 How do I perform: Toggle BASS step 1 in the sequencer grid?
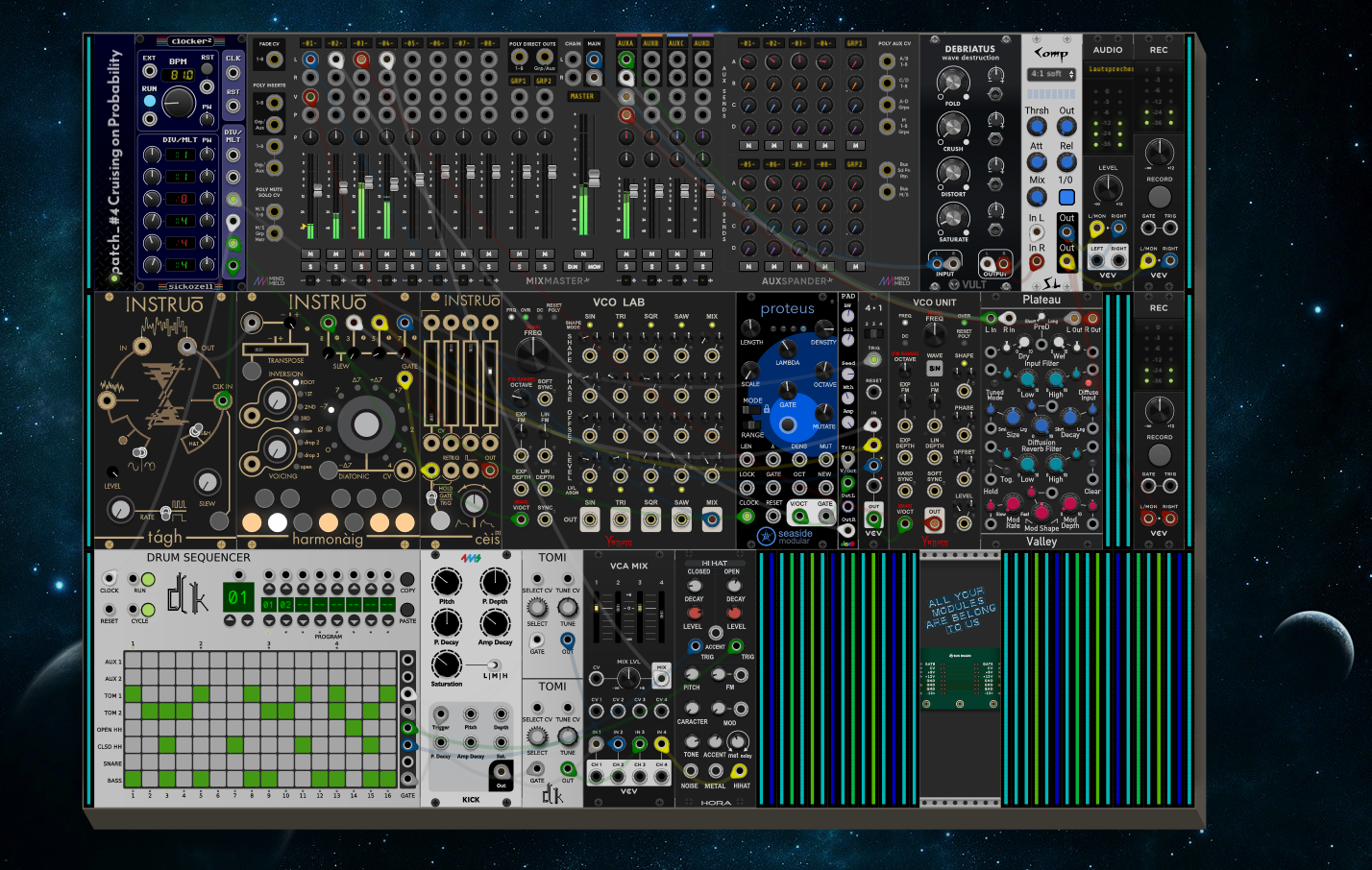[x=133, y=779]
